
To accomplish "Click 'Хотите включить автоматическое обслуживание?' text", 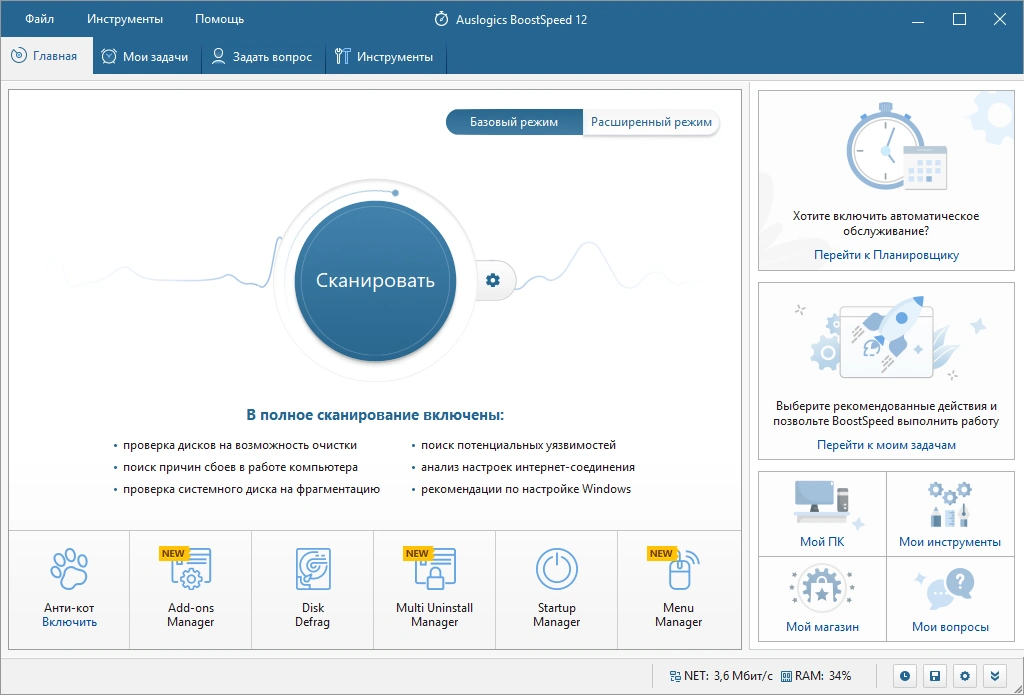I will [x=886, y=223].
